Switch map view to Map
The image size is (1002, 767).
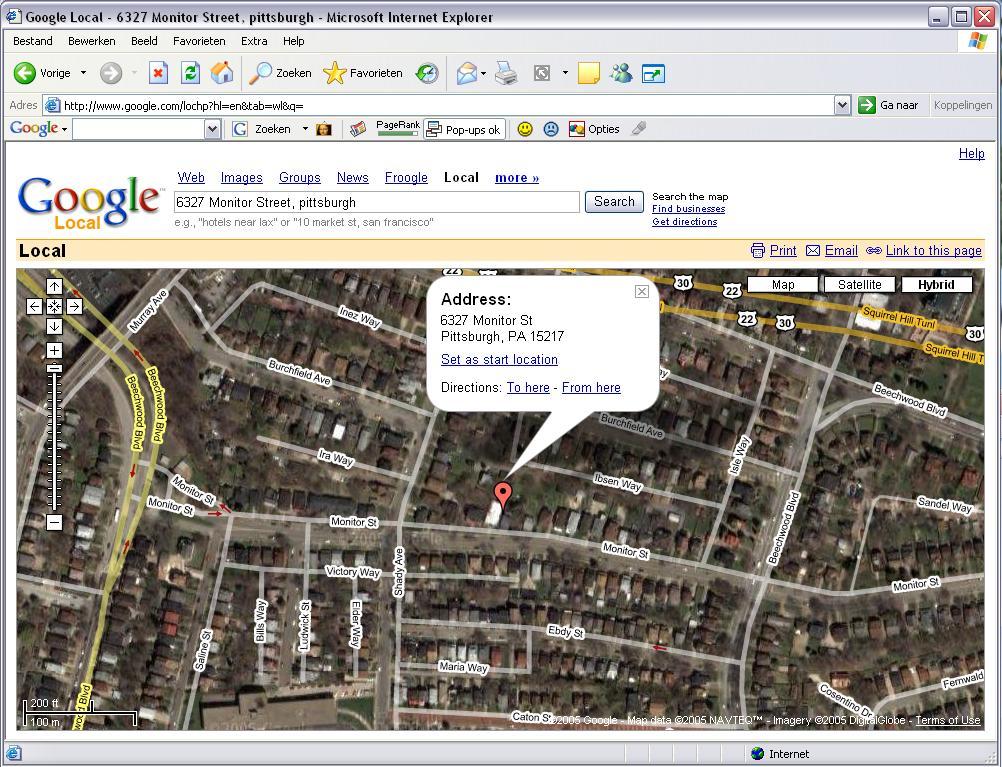783,284
